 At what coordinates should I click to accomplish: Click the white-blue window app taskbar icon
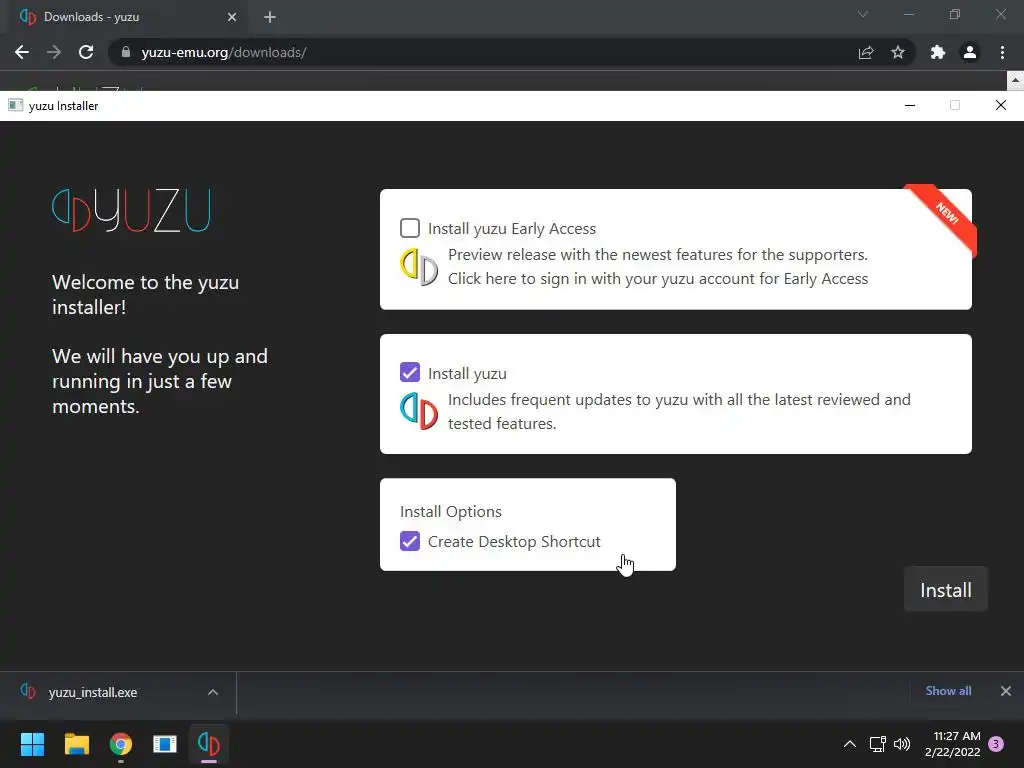(165, 744)
